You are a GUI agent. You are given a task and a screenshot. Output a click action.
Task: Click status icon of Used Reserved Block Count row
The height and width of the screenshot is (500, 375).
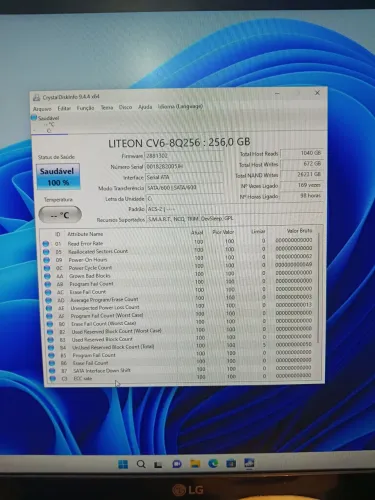[x=50, y=340]
